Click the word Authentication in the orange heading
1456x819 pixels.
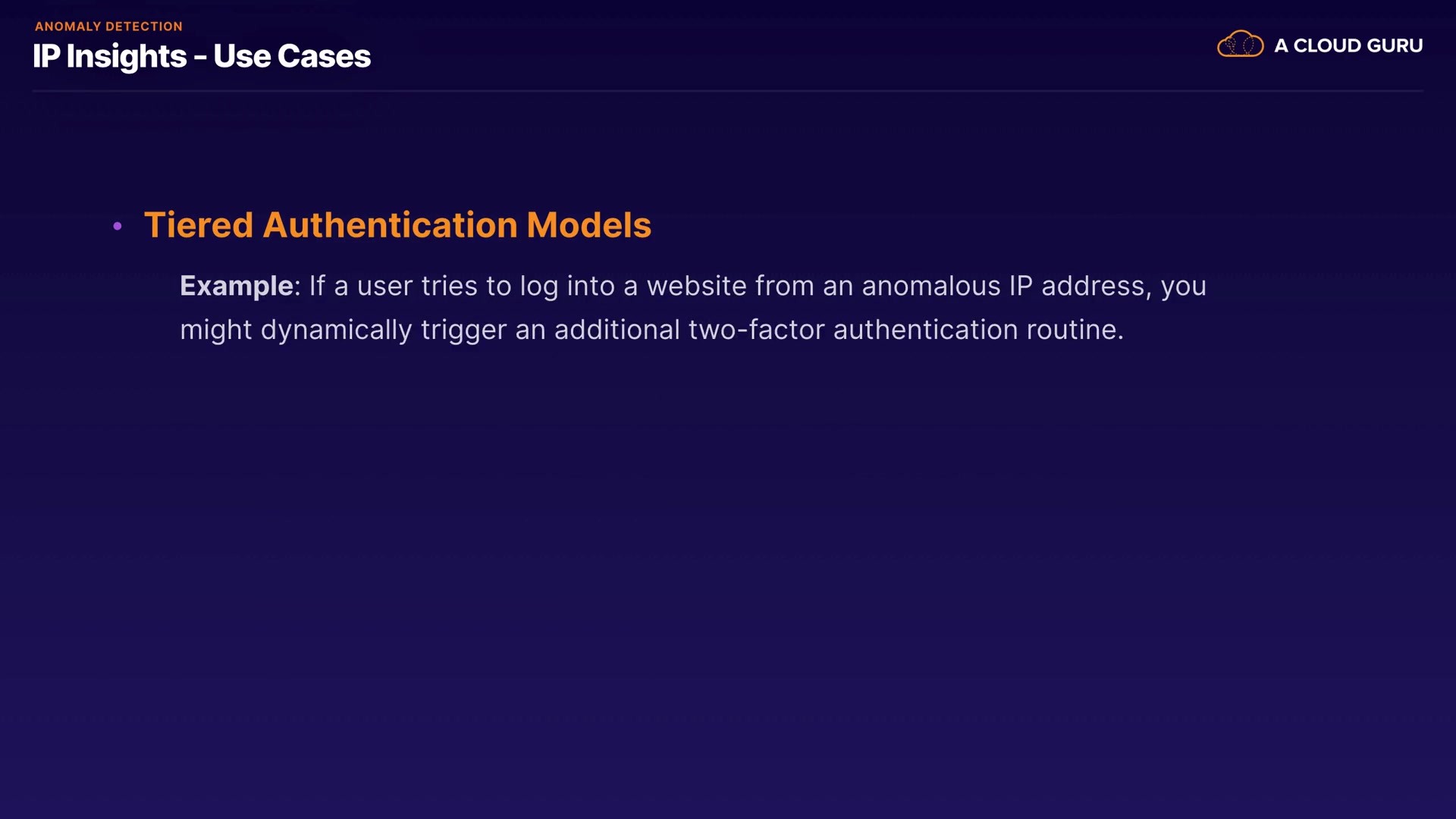coord(390,225)
